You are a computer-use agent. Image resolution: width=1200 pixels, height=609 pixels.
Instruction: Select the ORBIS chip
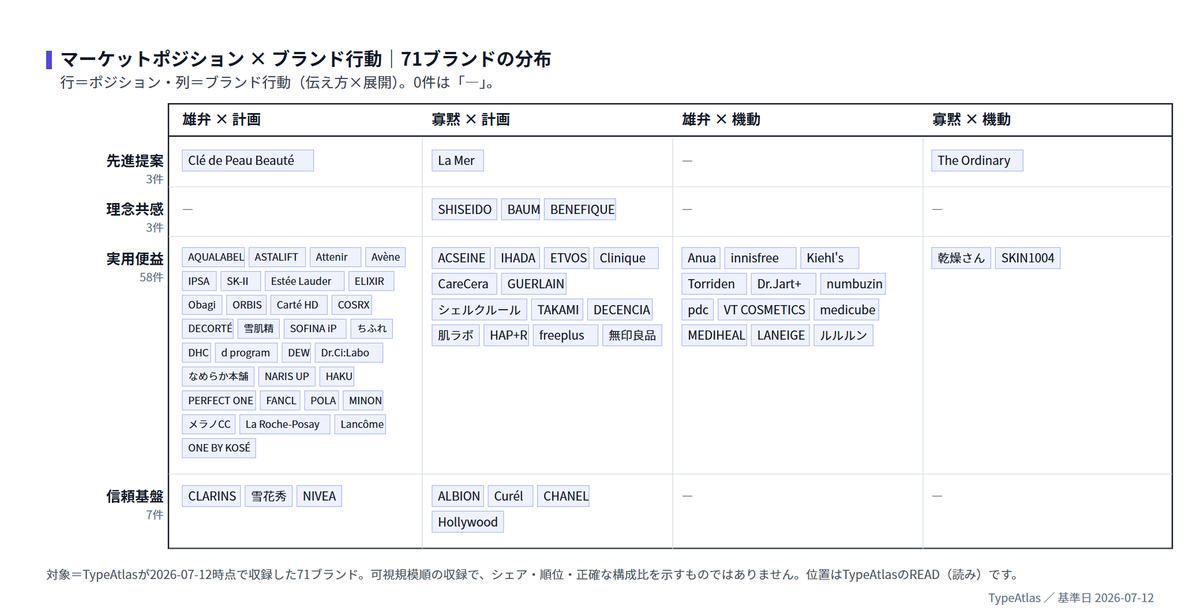(x=246, y=305)
